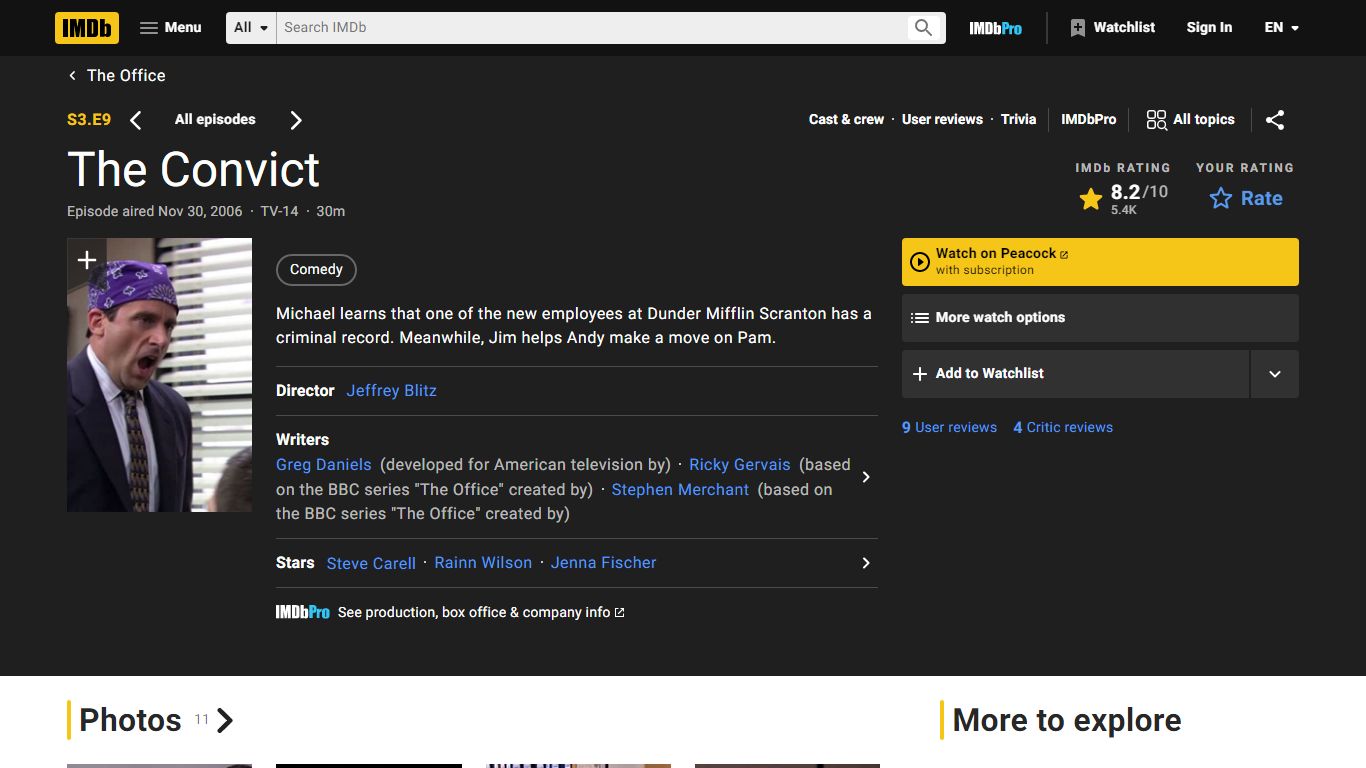Click the TV-14 rating label
1366x768 pixels.
(x=279, y=211)
